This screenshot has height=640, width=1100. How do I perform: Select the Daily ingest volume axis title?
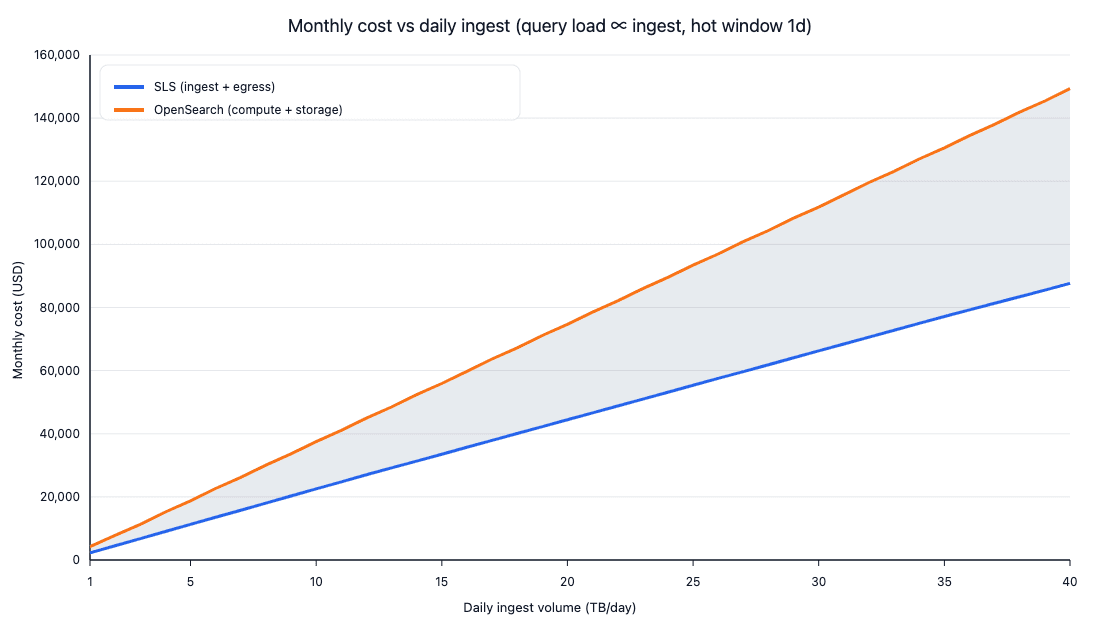(549, 607)
